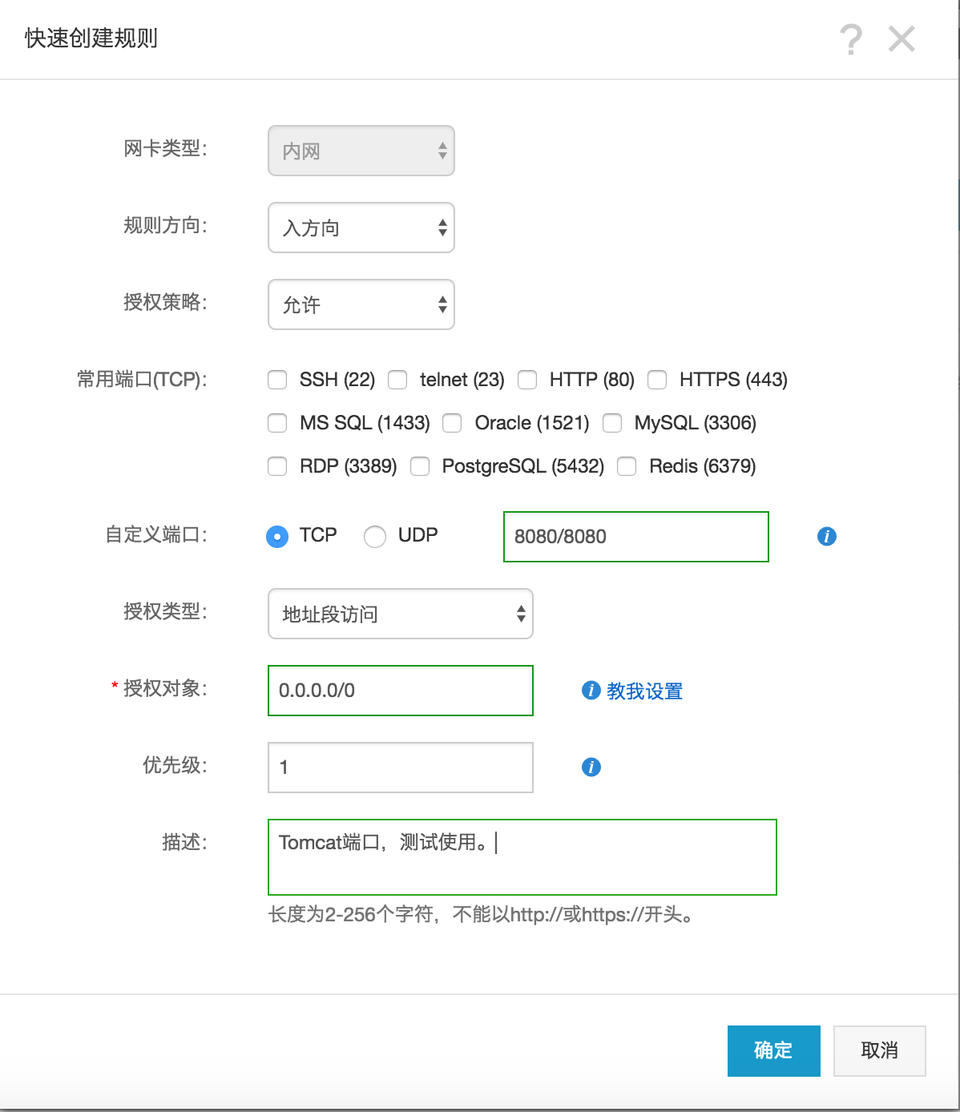Open the 授权策略 dropdown
Viewport: 960px width, 1112px height.
coord(361,304)
